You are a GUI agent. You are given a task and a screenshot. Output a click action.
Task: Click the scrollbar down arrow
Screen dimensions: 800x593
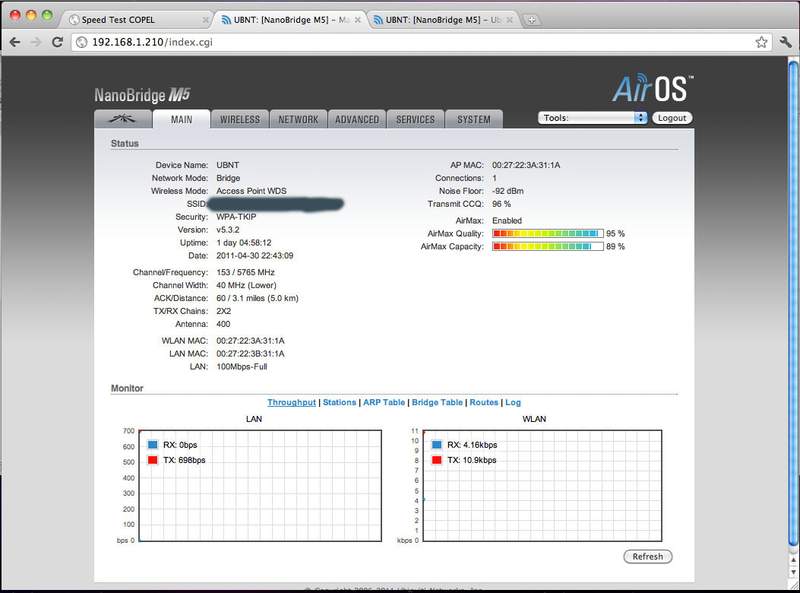pos(793,571)
